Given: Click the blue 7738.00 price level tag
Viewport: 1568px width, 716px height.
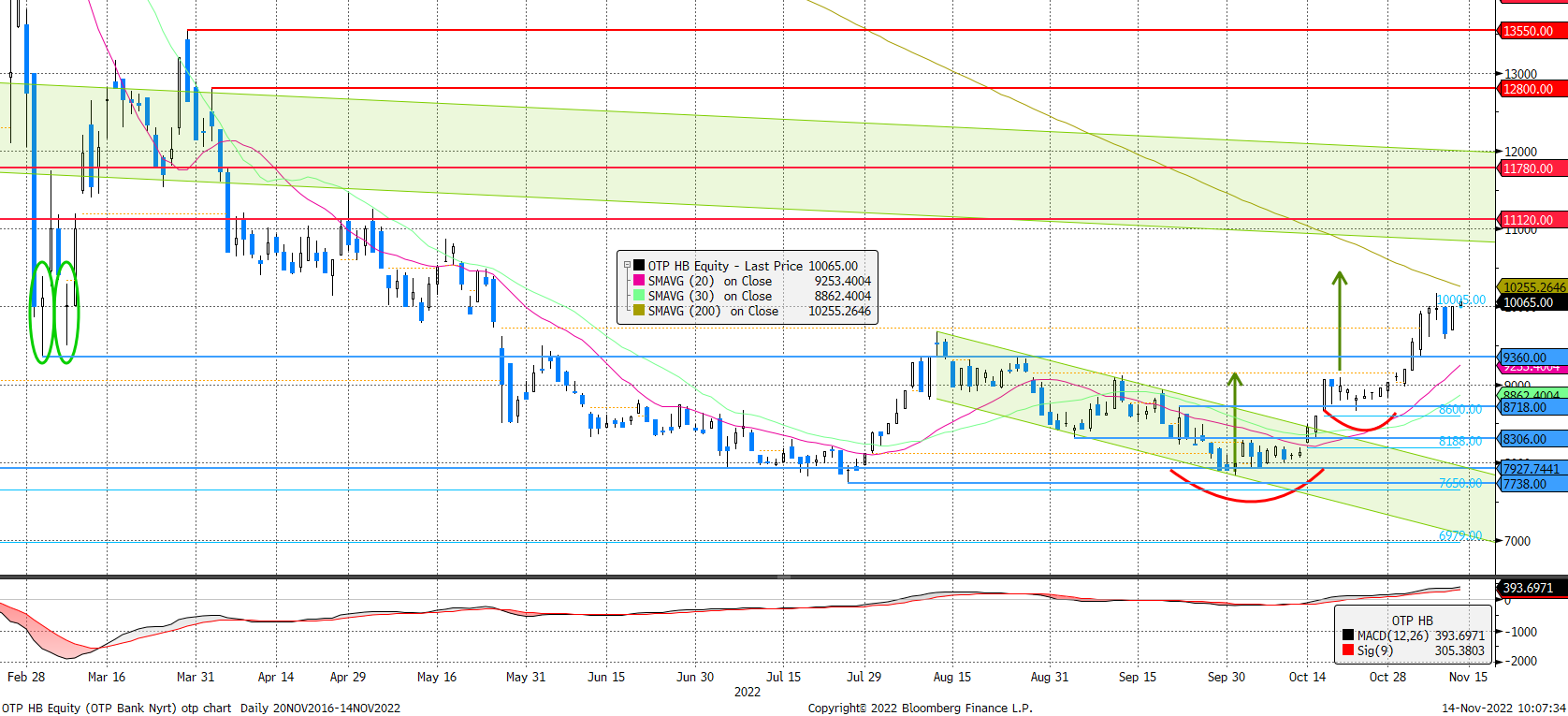Looking at the screenshot, I should tap(1531, 484).
